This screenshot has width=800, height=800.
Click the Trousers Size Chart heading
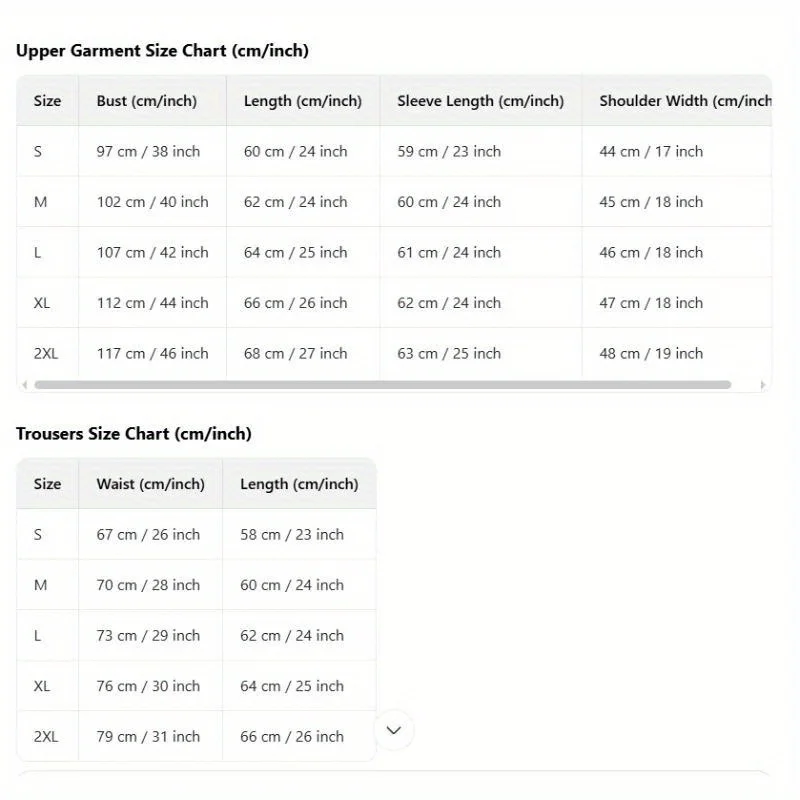134,434
